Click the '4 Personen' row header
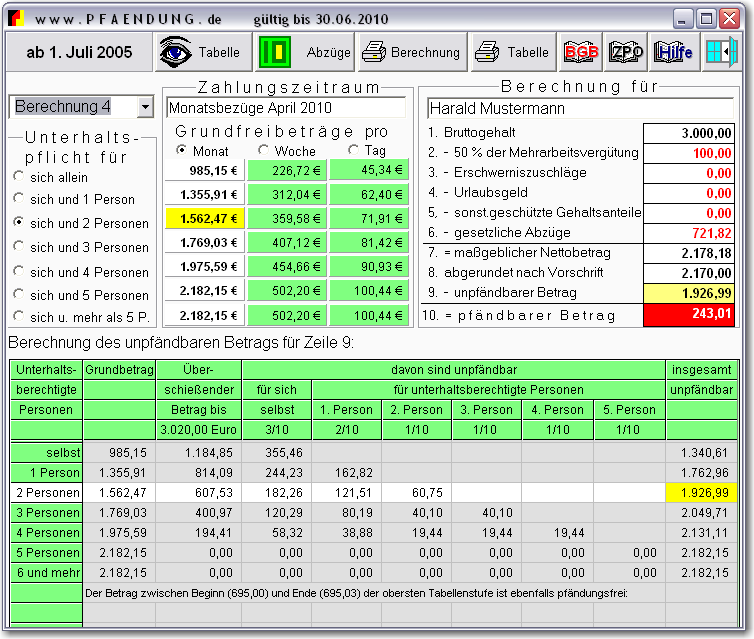Screen dimensions: 754x639 click(x=46, y=533)
